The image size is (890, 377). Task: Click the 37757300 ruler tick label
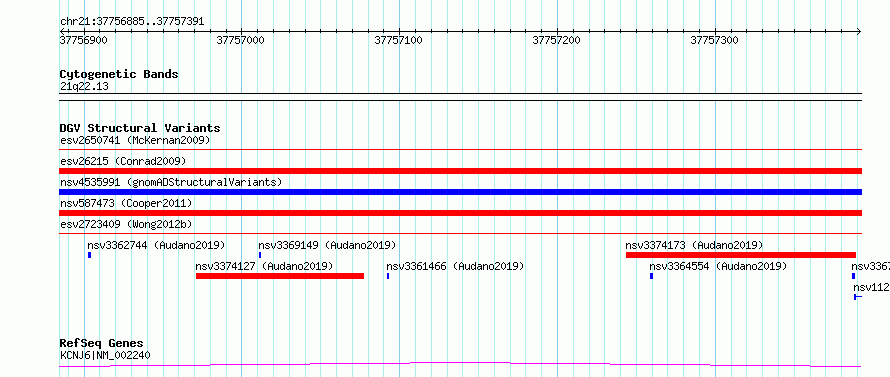714,40
